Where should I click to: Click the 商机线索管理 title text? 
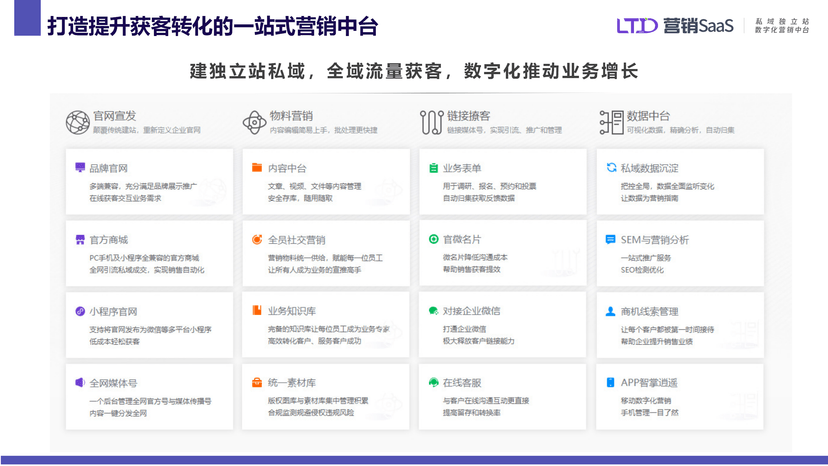click(x=650, y=312)
